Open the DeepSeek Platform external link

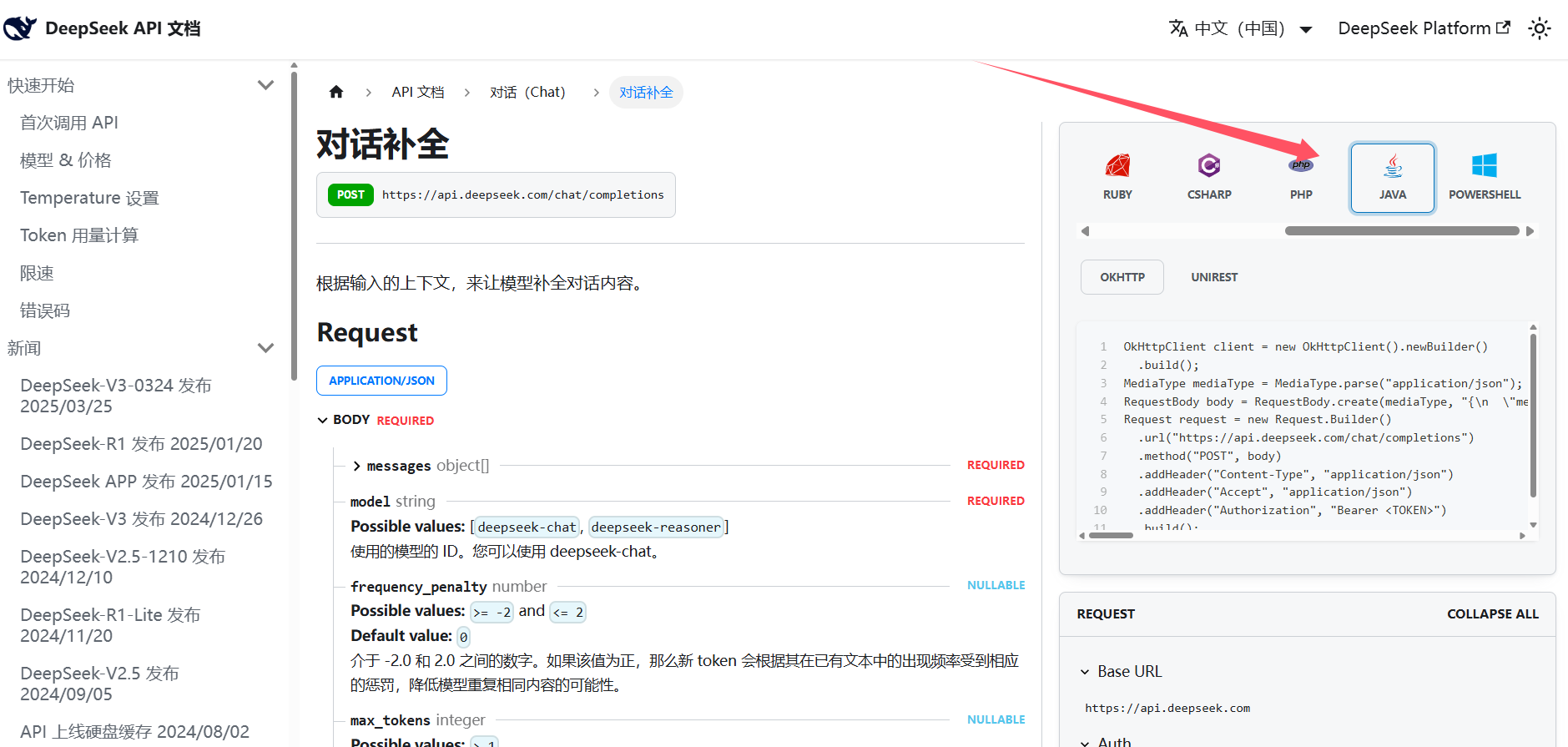(x=1424, y=28)
